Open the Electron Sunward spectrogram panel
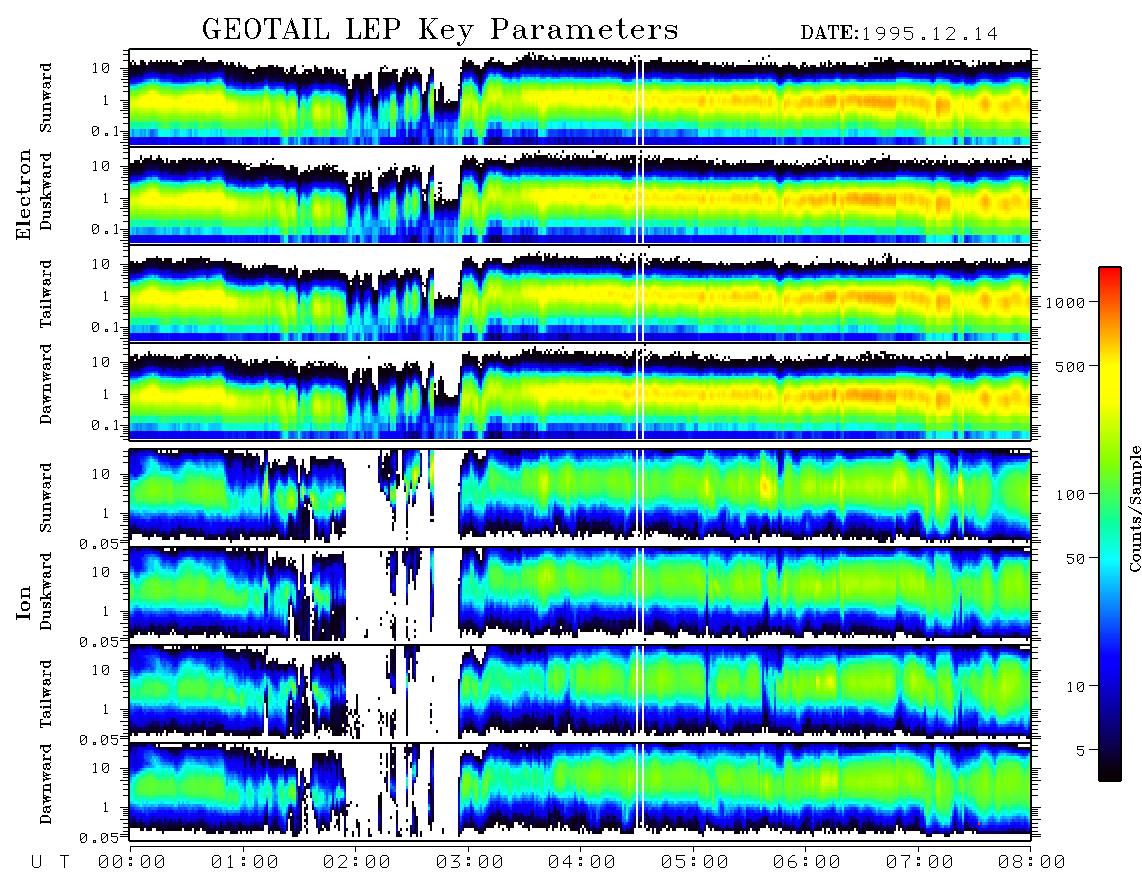Image resolution: width=1142 pixels, height=880 pixels. click(580, 98)
